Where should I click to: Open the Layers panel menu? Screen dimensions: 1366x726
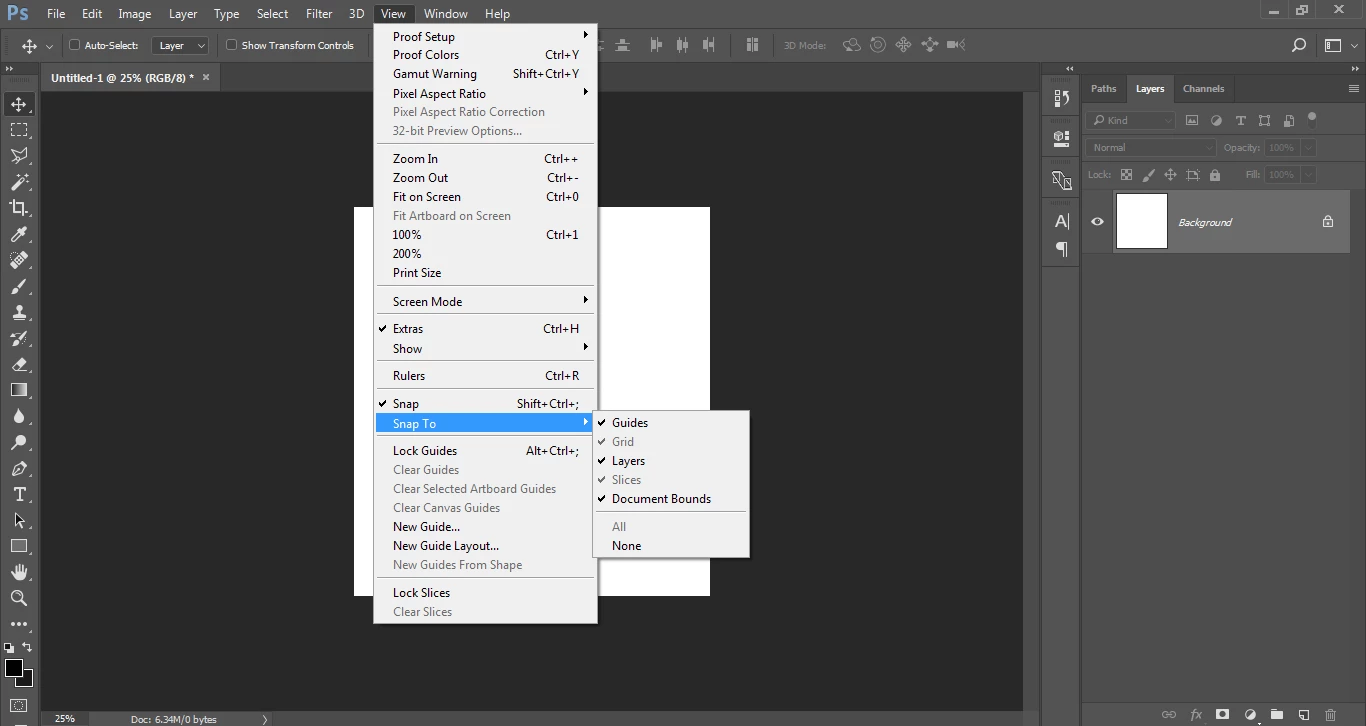coord(1354,89)
